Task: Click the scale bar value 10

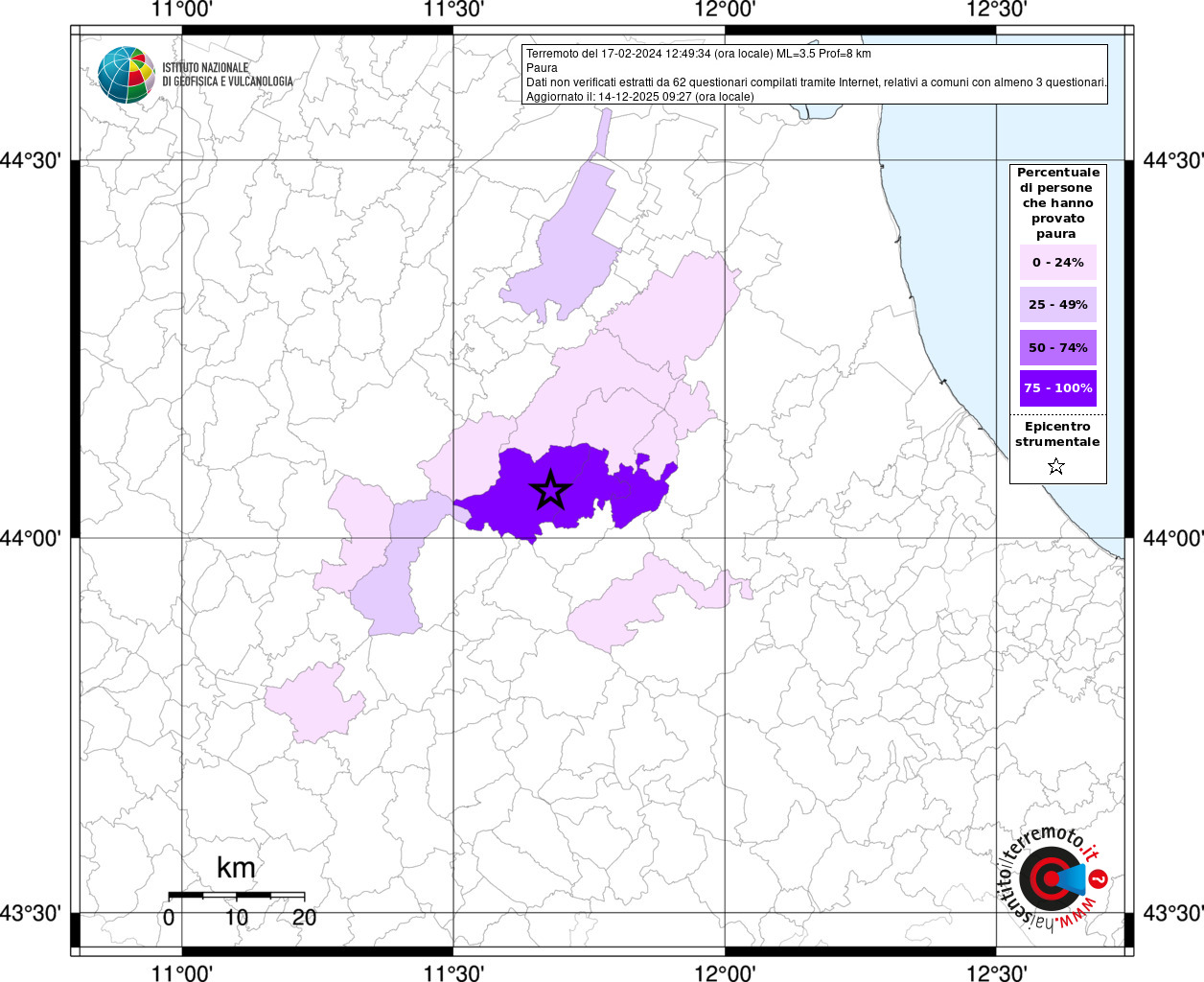Action: click(x=237, y=918)
